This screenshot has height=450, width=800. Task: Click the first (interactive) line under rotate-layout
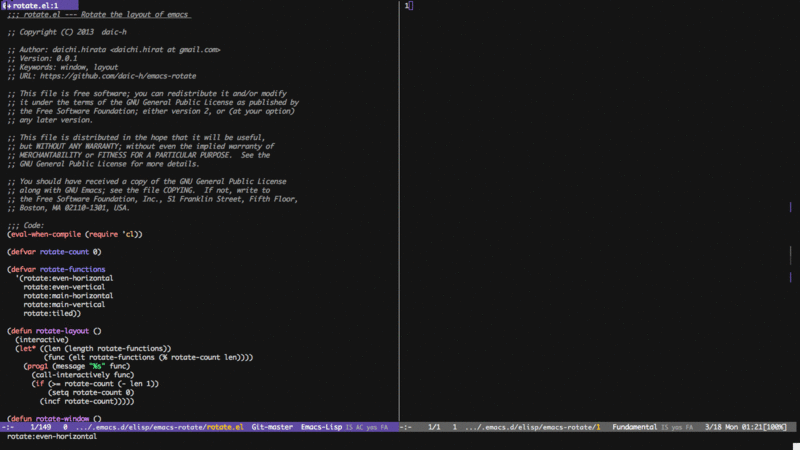click(x=42, y=340)
